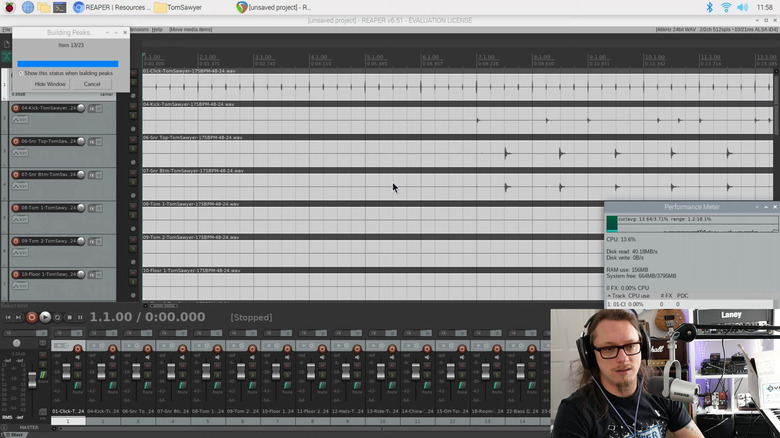Screen dimensions: 780x438
Task: Go to project start in transport
Action: click(8, 317)
